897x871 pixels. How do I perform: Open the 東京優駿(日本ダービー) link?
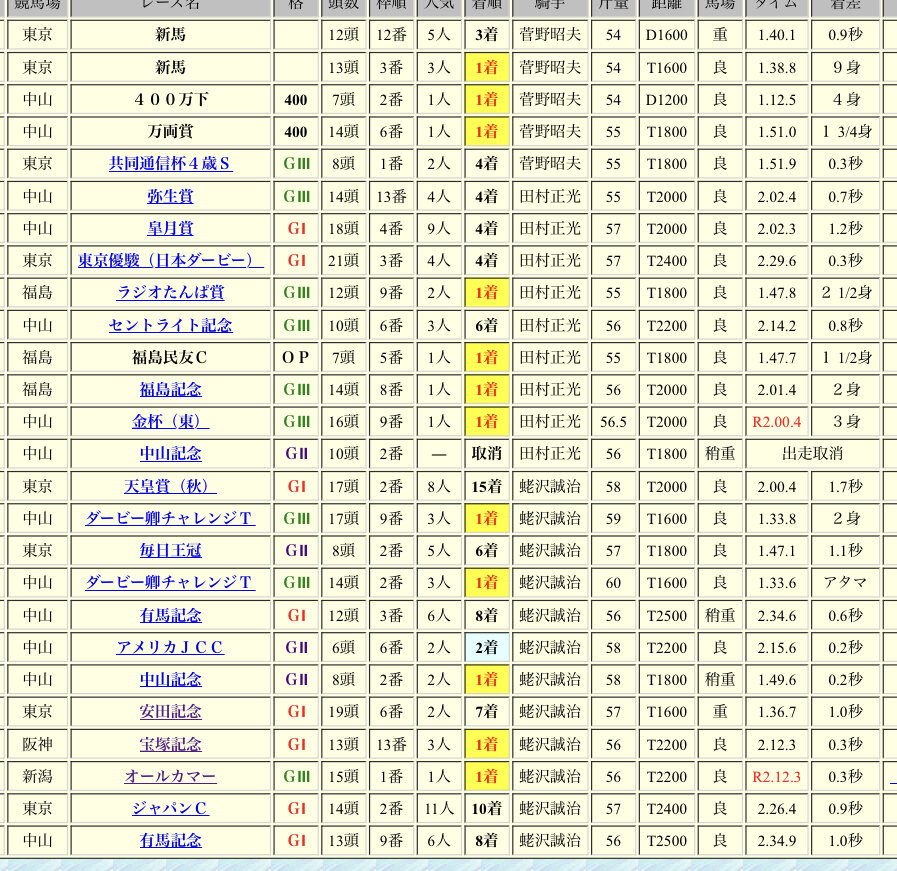pos(170,261)
